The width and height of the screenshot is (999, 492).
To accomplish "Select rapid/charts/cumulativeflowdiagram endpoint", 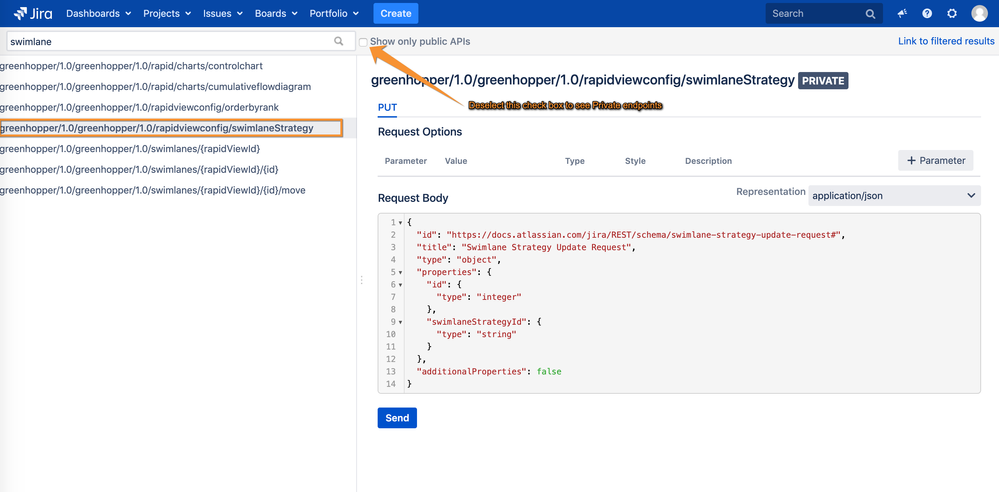I will [x=155, y=87].
